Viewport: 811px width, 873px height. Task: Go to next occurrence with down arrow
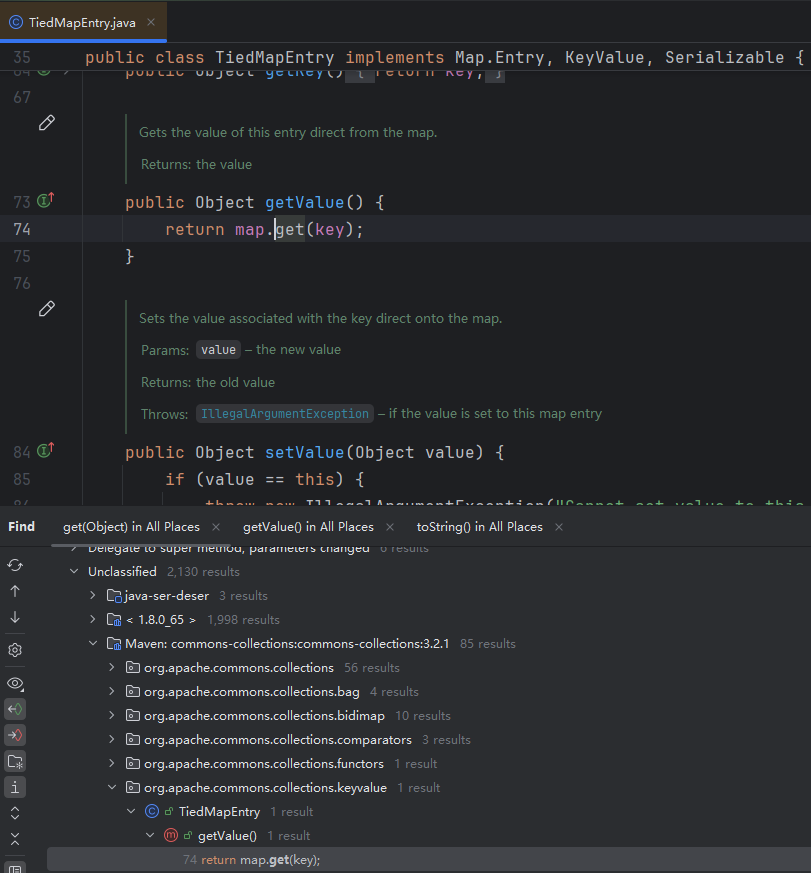coord(15,617)
